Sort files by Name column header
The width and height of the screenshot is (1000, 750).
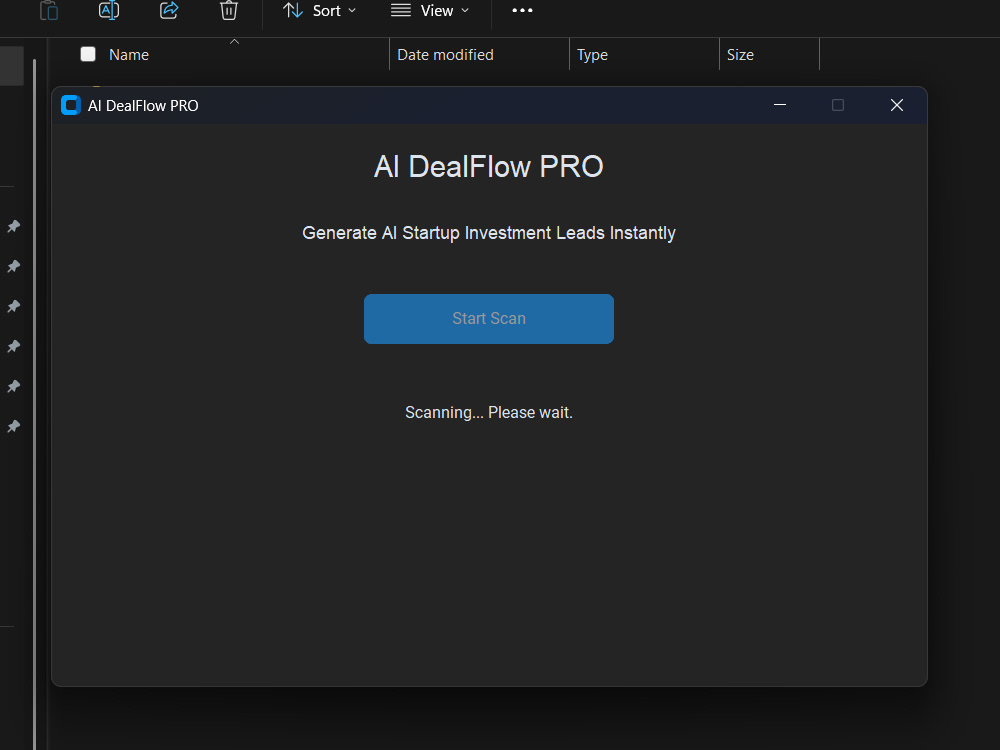click(129, 55)
